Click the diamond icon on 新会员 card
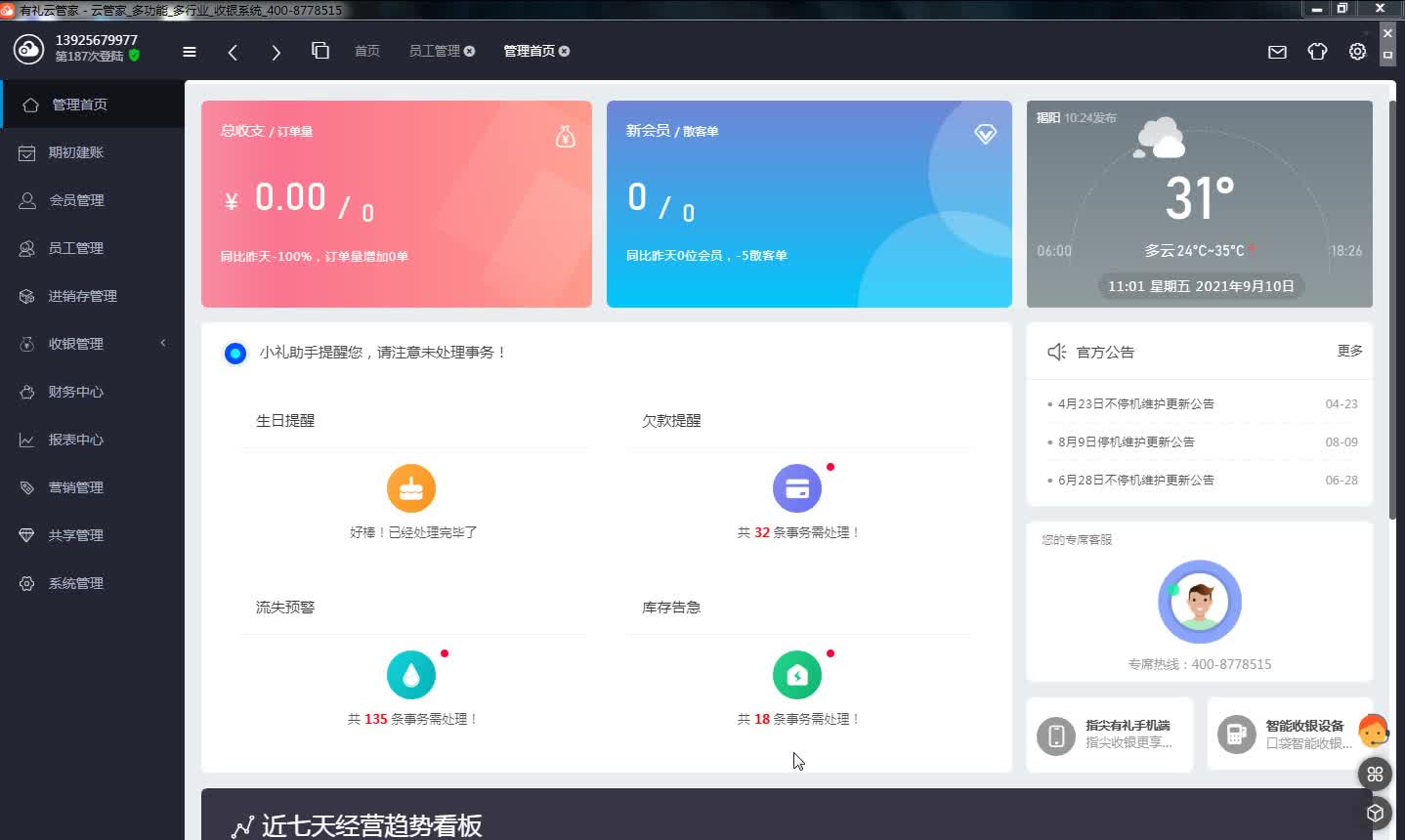The width and height of the screenshot is (1405, 840). coord(985,135)
